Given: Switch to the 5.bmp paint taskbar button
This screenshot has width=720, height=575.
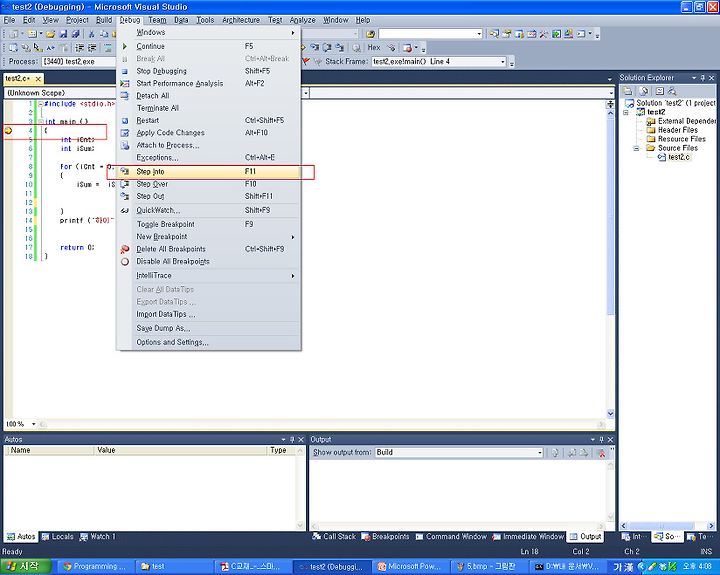Looking at the screenshot, I should 489,567.
